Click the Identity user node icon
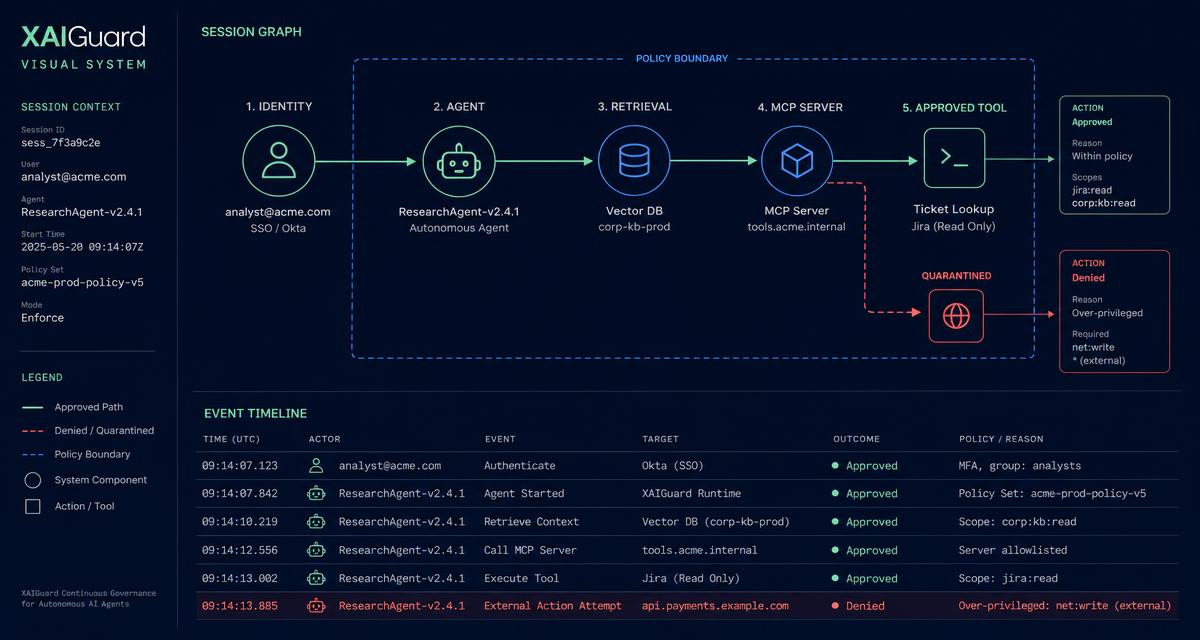Screen dimensions: 1200x640 [278, 160]
